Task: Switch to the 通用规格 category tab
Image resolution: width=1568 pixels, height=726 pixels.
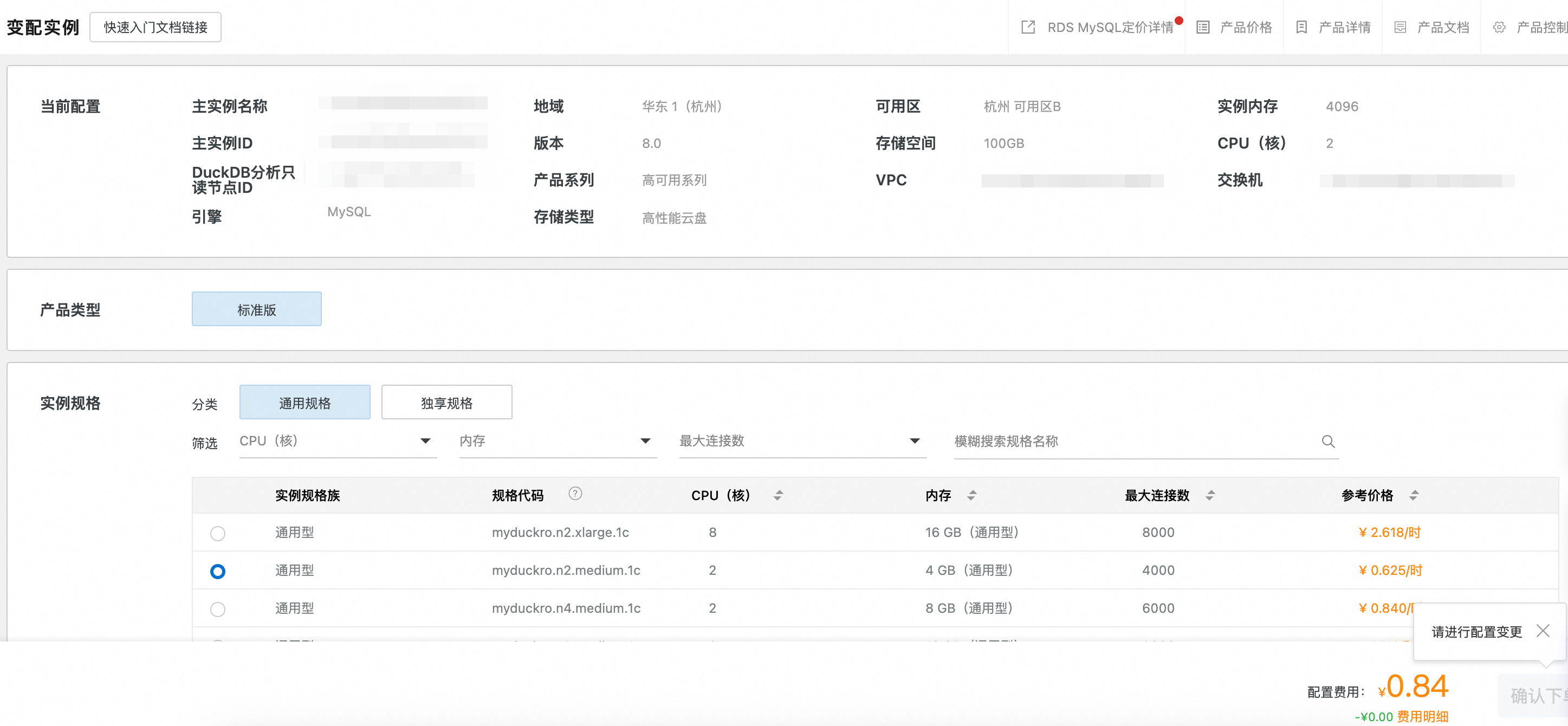Action: [304, 402]
